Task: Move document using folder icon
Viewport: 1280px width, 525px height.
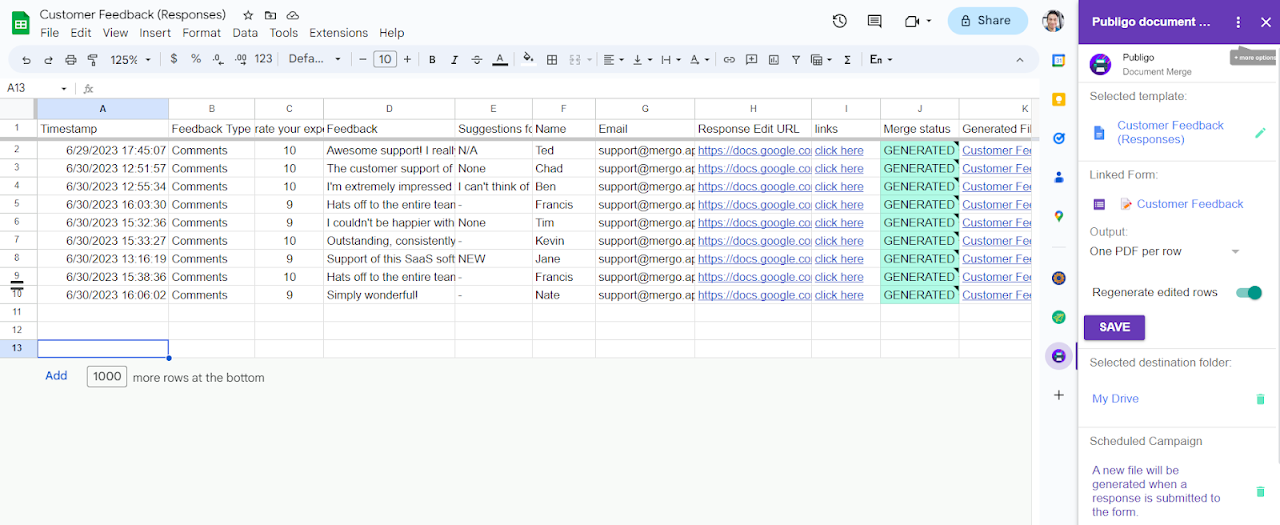Action: (x=271, y=15)
